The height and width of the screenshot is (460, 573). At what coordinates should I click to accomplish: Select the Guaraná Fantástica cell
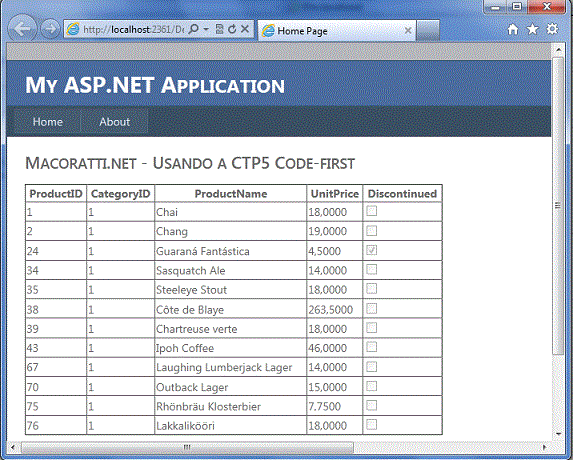[x=231, y=251]
